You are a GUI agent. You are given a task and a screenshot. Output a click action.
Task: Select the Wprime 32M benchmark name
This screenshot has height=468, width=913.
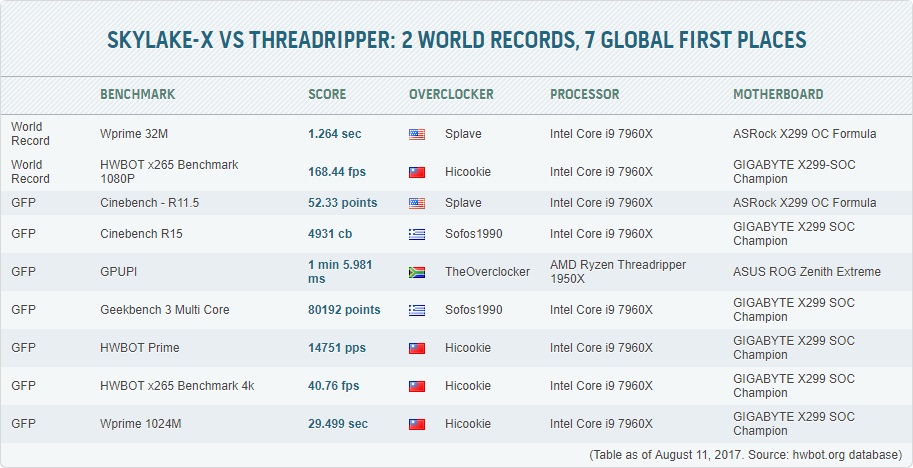click(x=134, y=134)
